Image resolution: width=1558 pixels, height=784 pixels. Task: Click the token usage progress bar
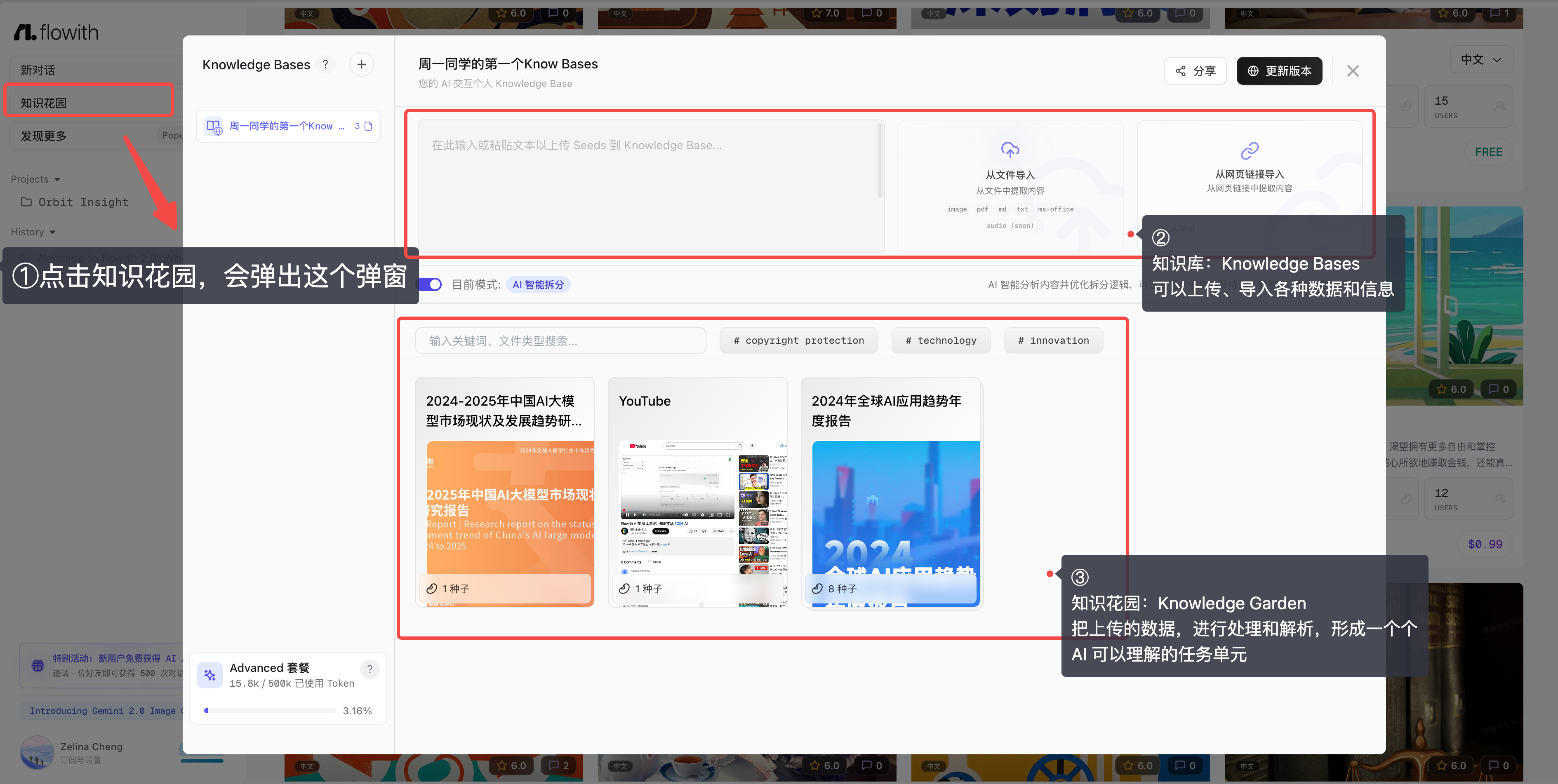(x=270, y=710)
